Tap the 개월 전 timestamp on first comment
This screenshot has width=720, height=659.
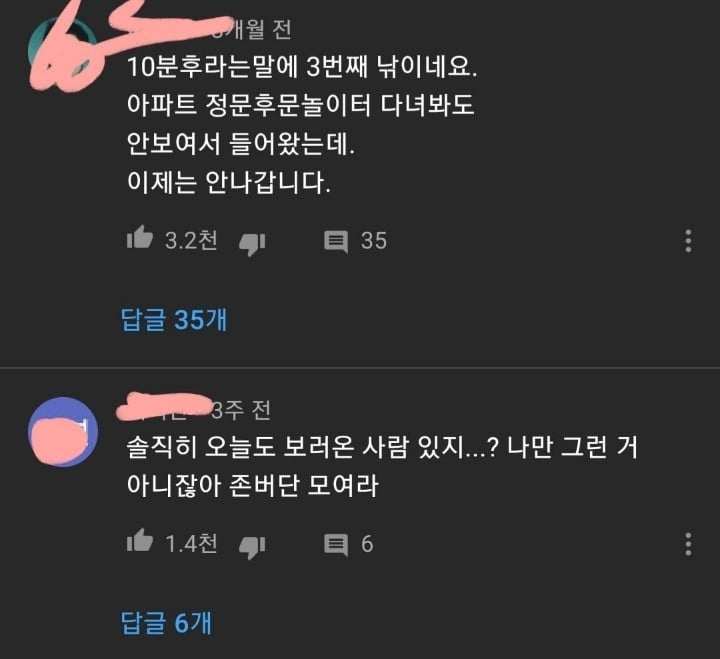click(x=255, y=29)
